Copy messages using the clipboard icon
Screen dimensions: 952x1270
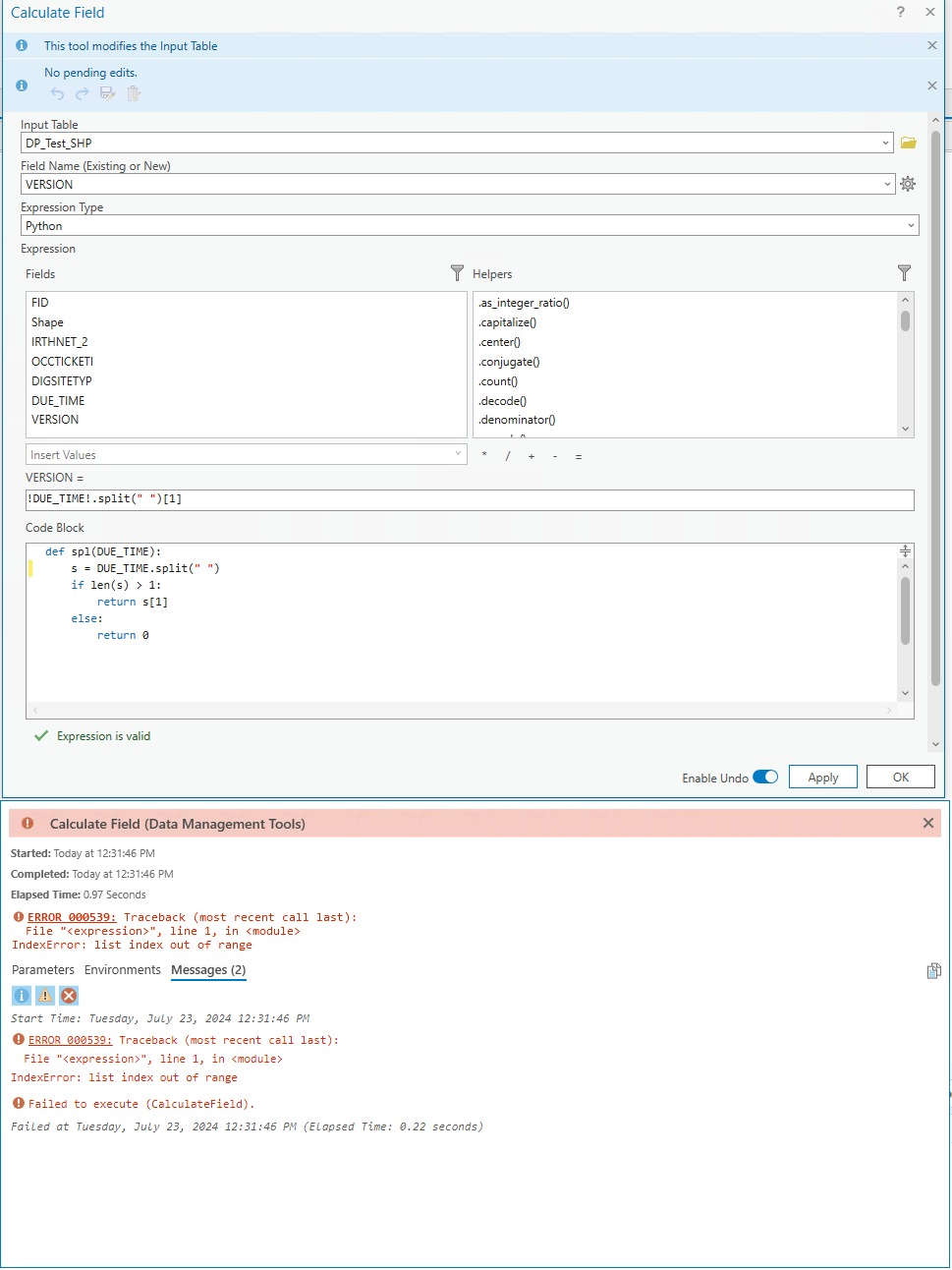933,970
